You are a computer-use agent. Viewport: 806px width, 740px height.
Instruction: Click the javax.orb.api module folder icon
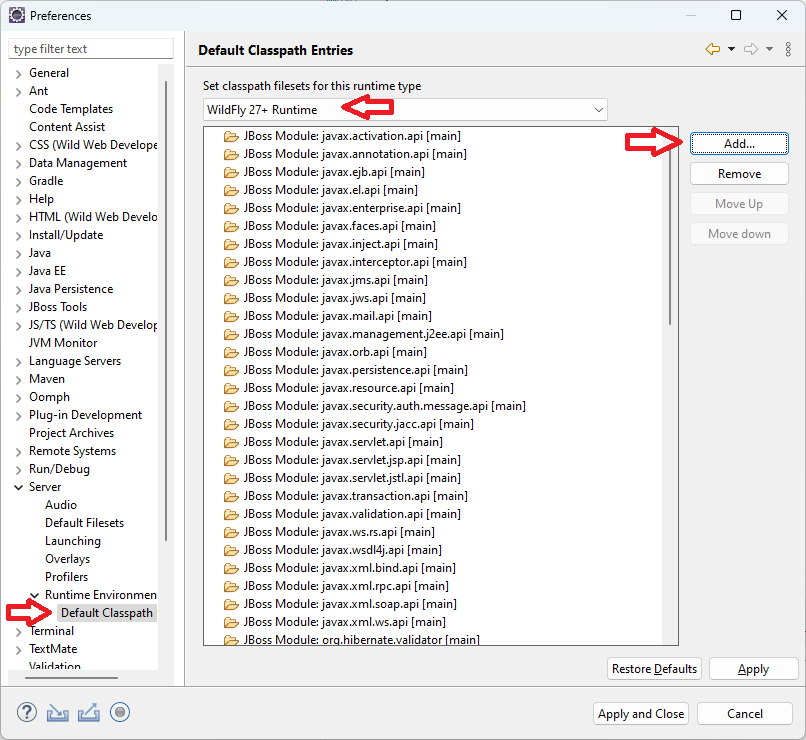(x=231, y=352)
